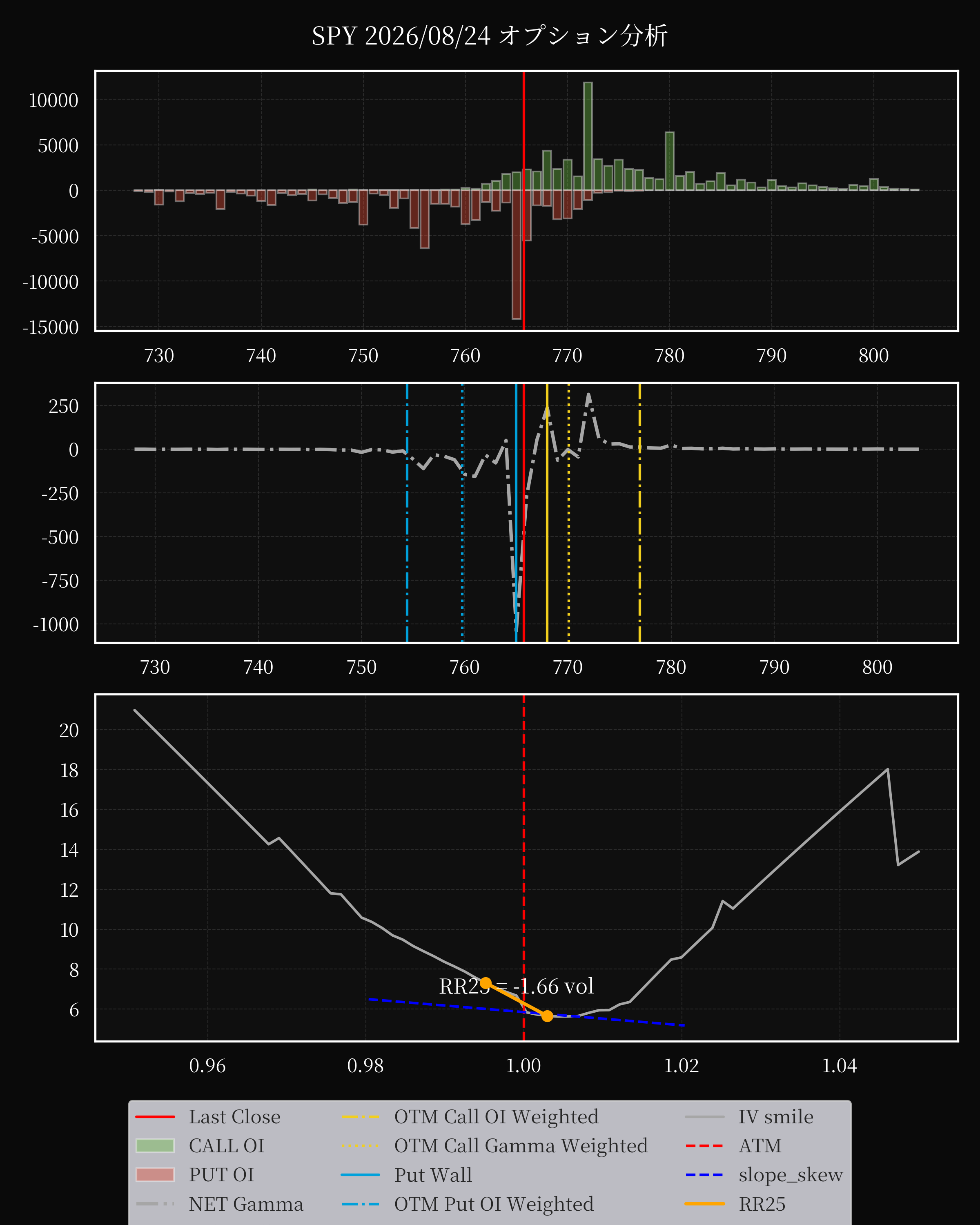Click the green CALL OI legend swatch
980x1225 pixels.
(x=155, y=1146)
